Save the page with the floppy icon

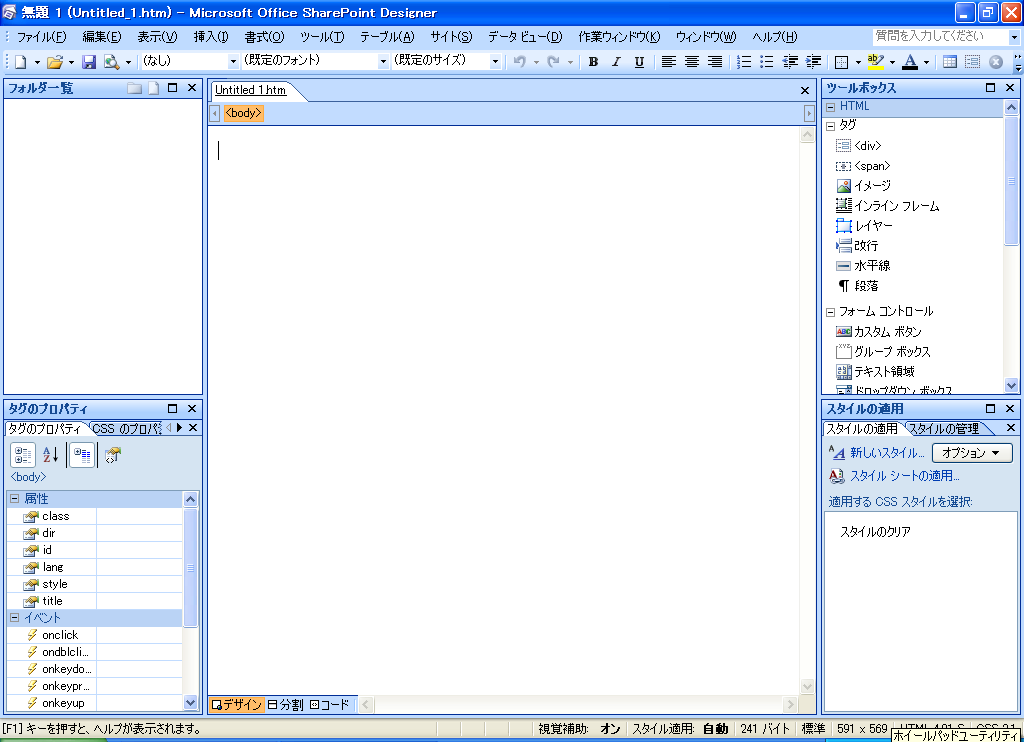[89, 62]
